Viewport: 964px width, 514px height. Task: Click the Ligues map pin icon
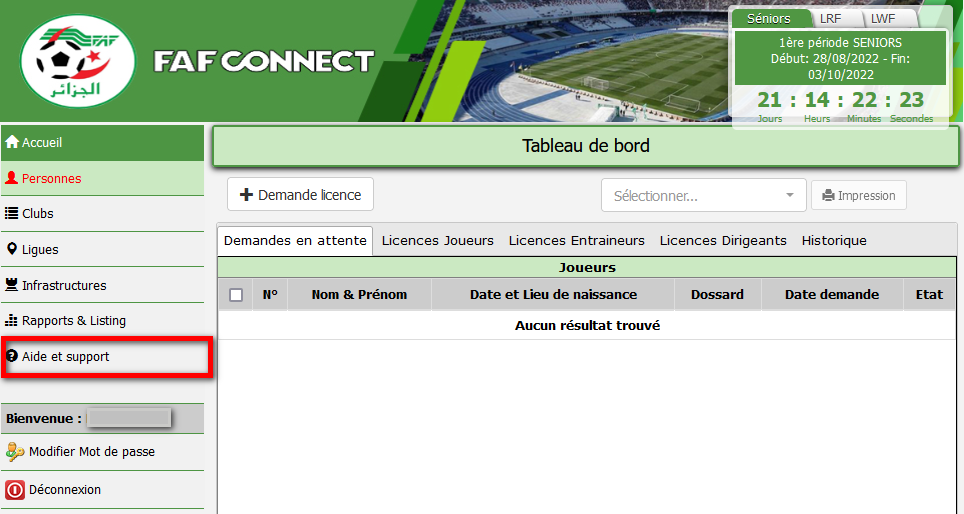(x=12, y=249)
